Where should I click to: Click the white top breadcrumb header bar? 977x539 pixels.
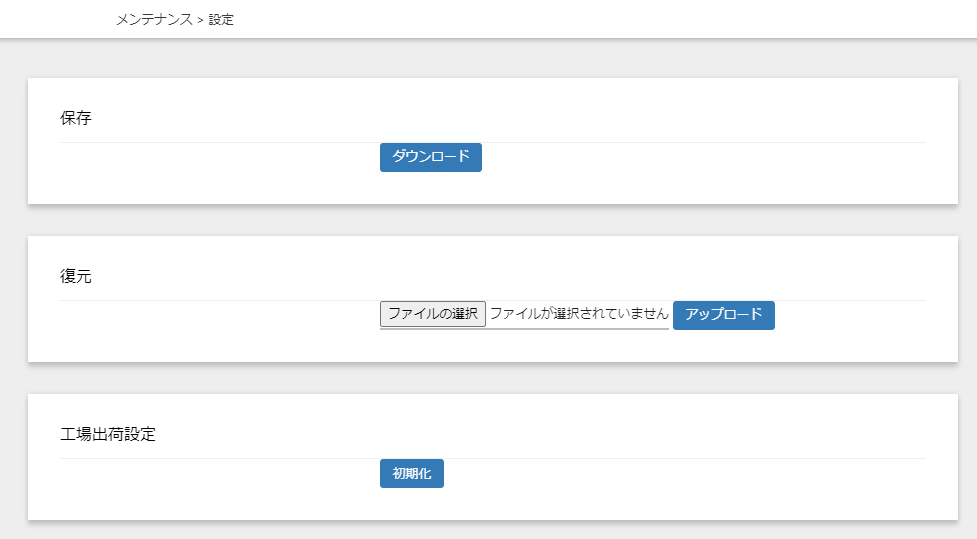[x=561, y=19]
